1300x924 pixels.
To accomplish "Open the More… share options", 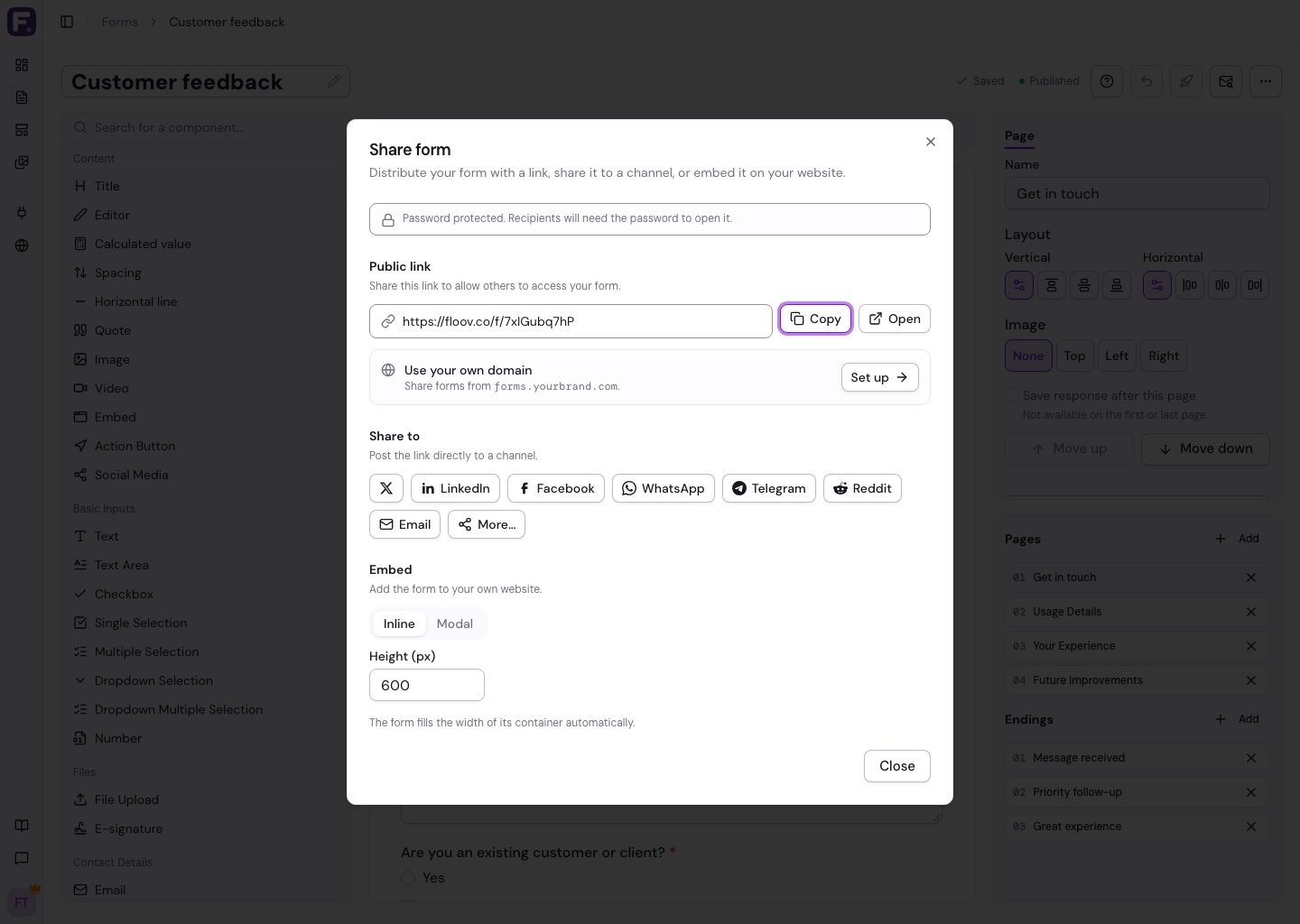I will point(487,524).
